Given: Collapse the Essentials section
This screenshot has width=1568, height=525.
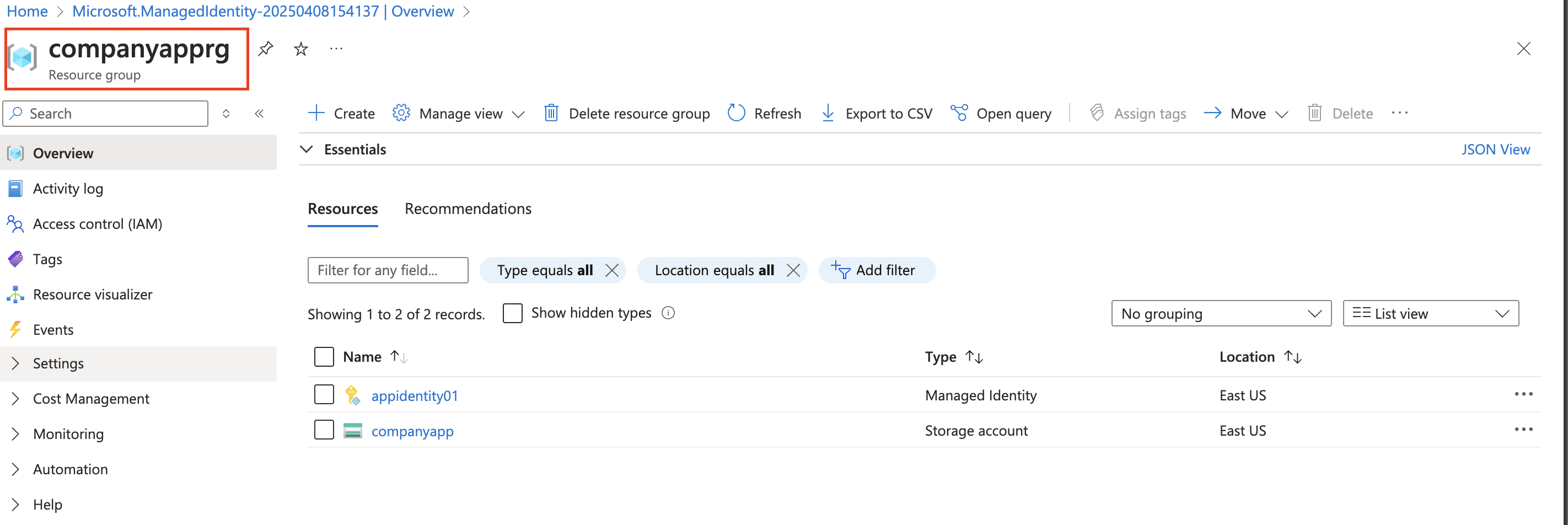Looking at the screenshot, I should (307, 149).
